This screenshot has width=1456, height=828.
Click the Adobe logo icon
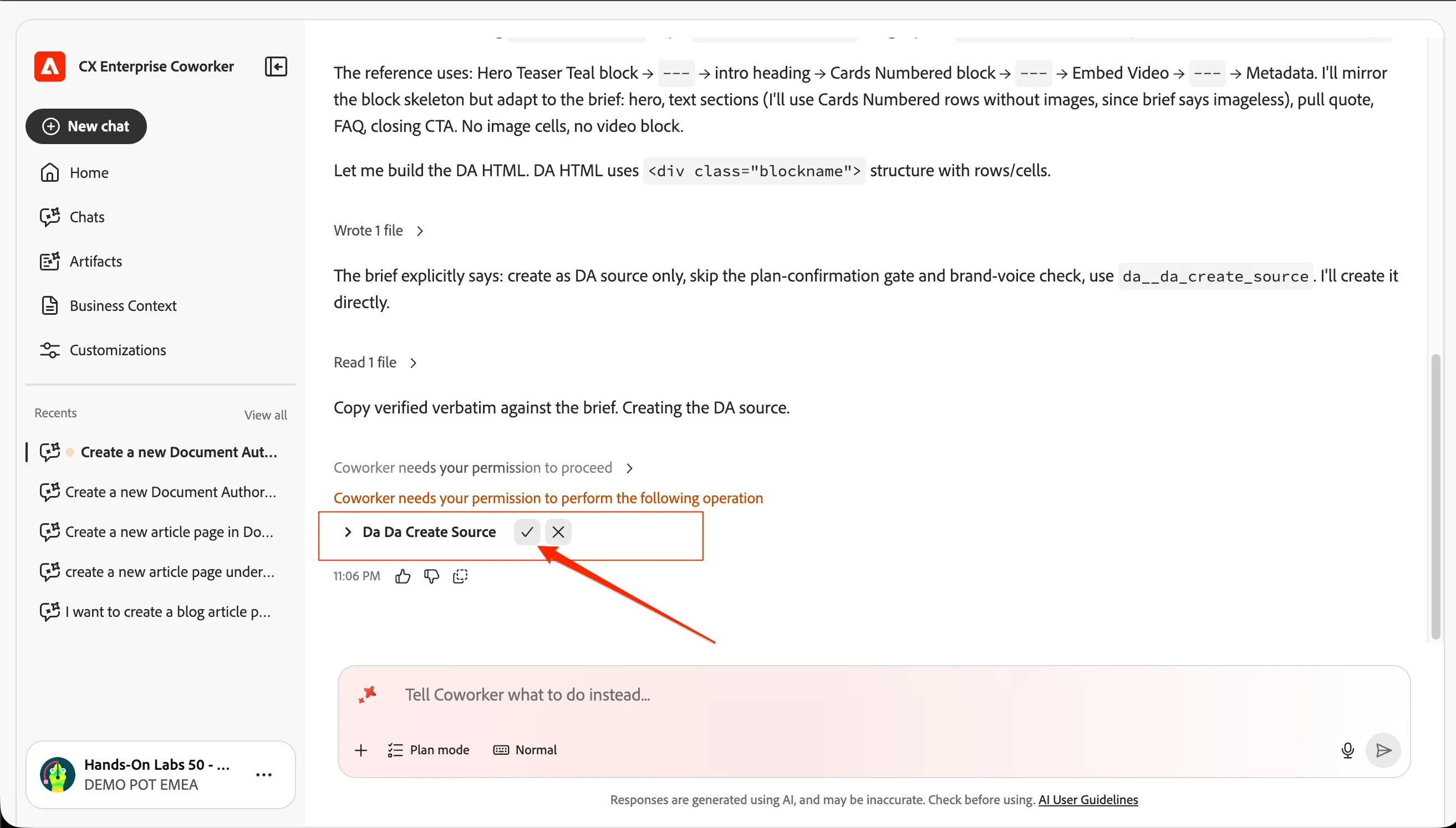50,67
